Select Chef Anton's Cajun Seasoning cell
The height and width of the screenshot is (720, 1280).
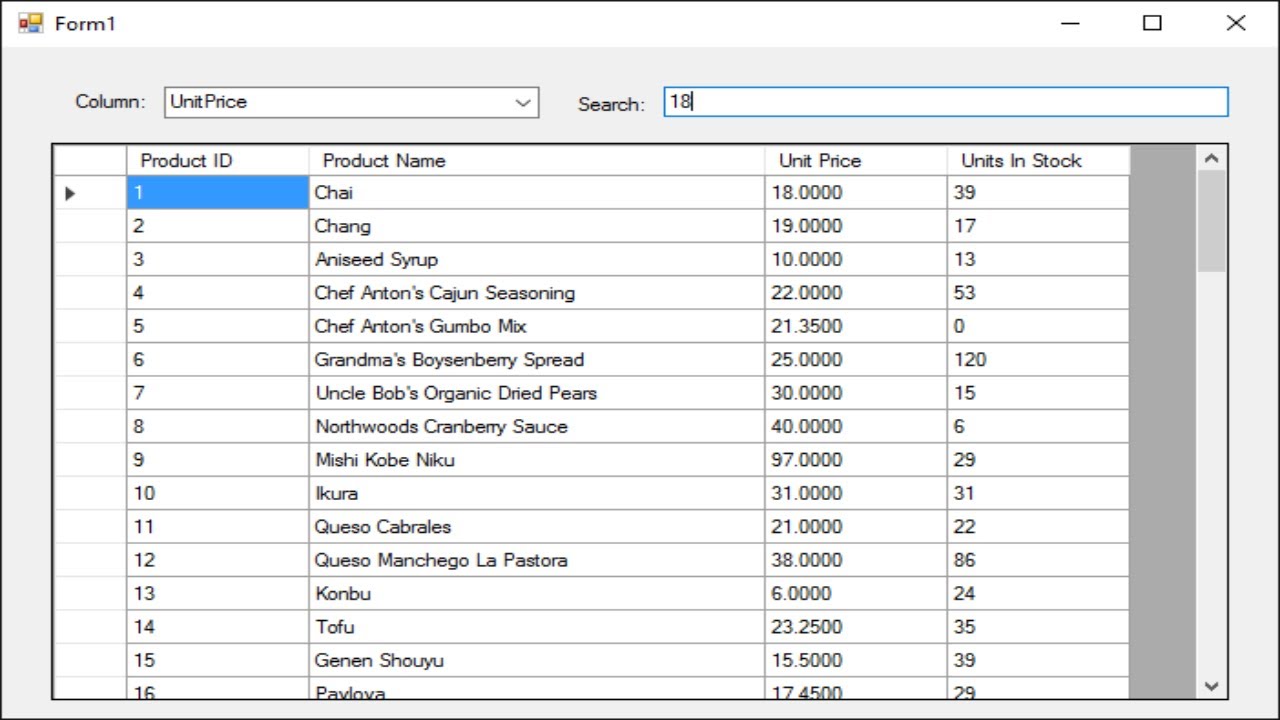(537, 293)
